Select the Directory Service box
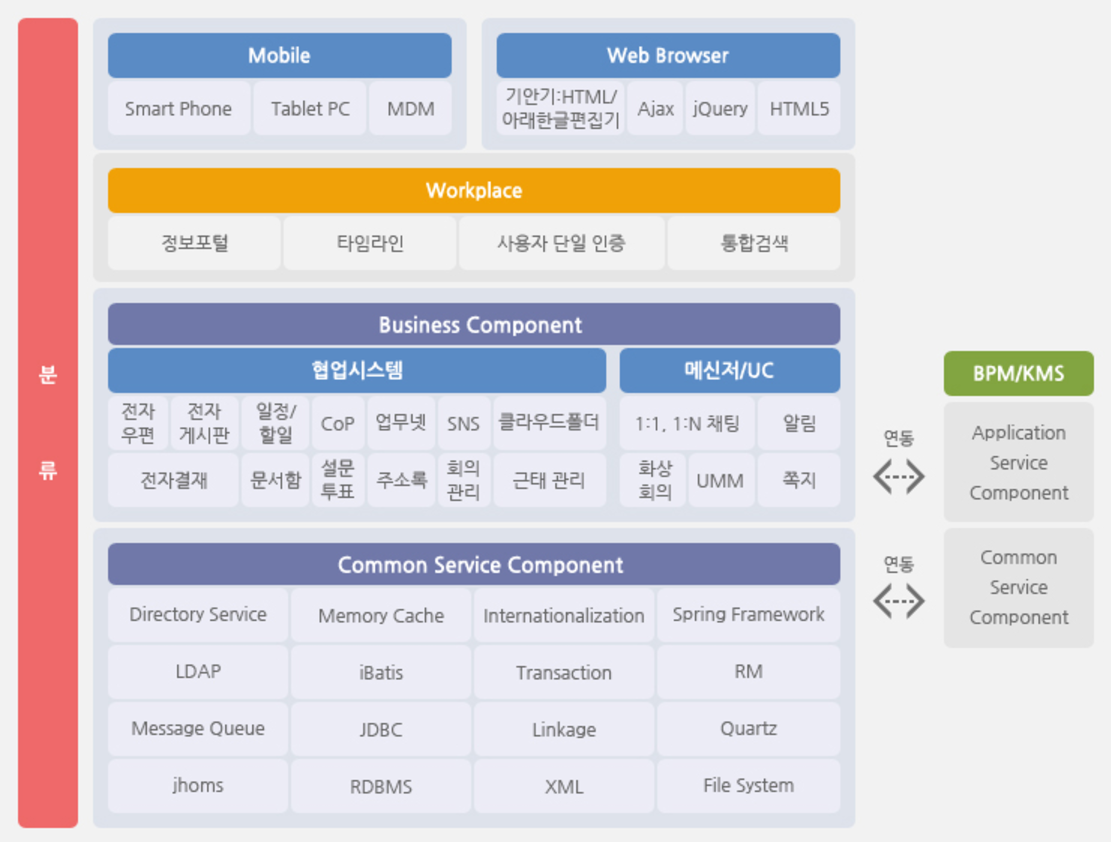 [198, 614]
